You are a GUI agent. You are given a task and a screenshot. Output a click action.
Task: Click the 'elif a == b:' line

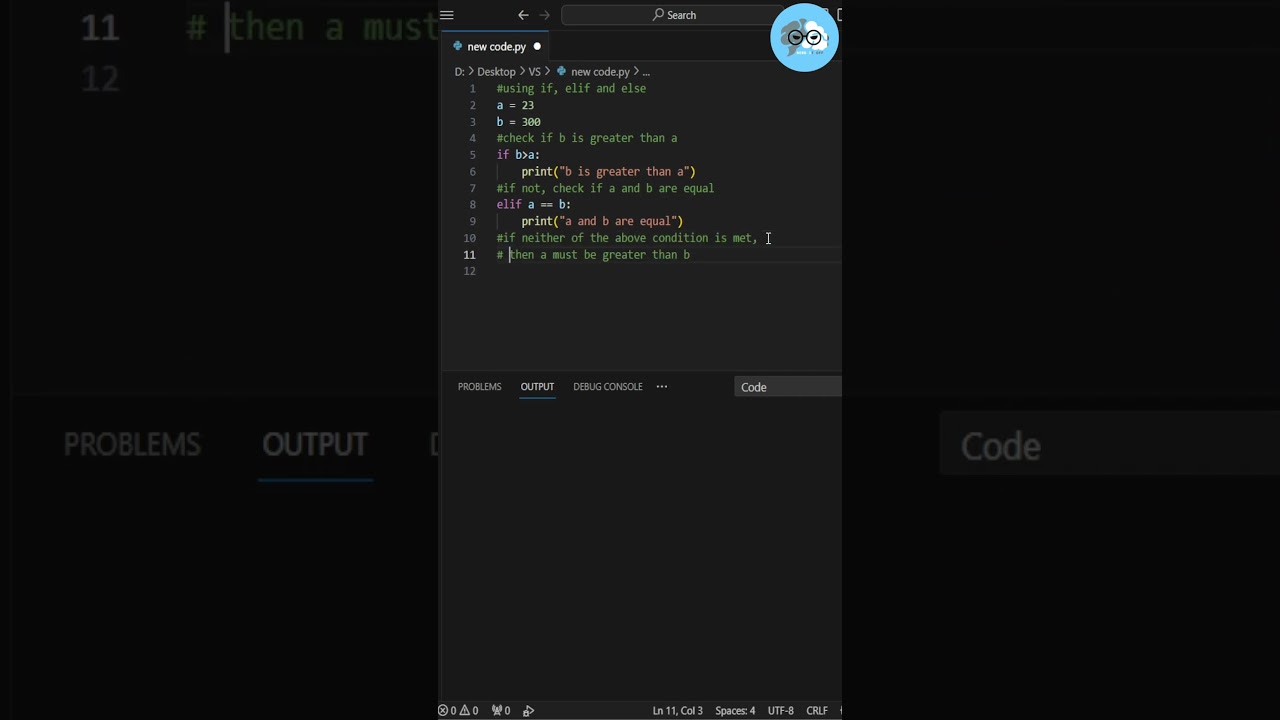tap(534, 205)
